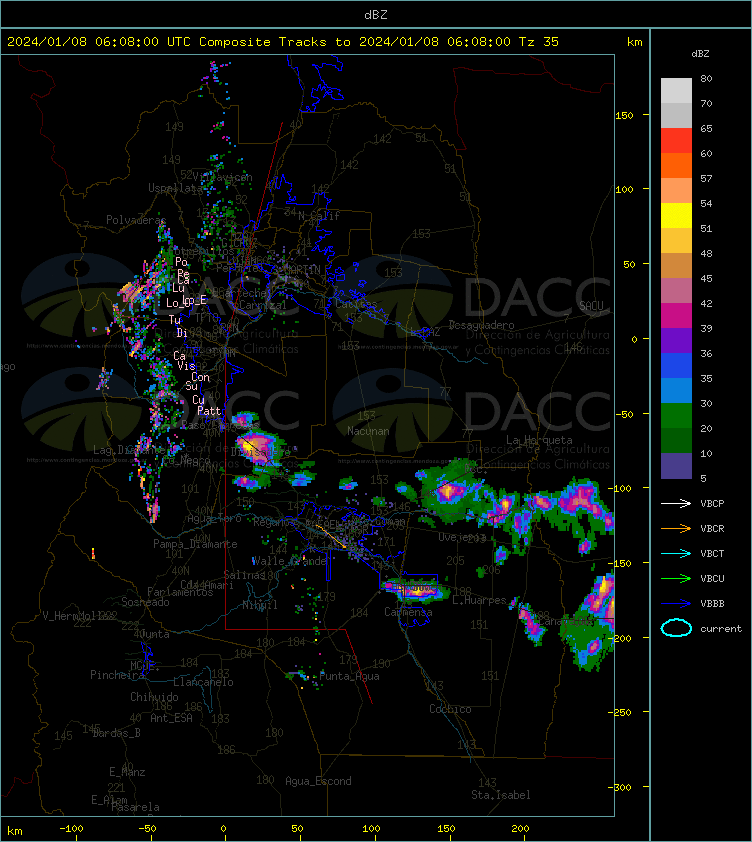The height and width of the screenshot is (842, 752).
Task: Click the 'dBZ' title at top
Action: [x=375, y=15]
